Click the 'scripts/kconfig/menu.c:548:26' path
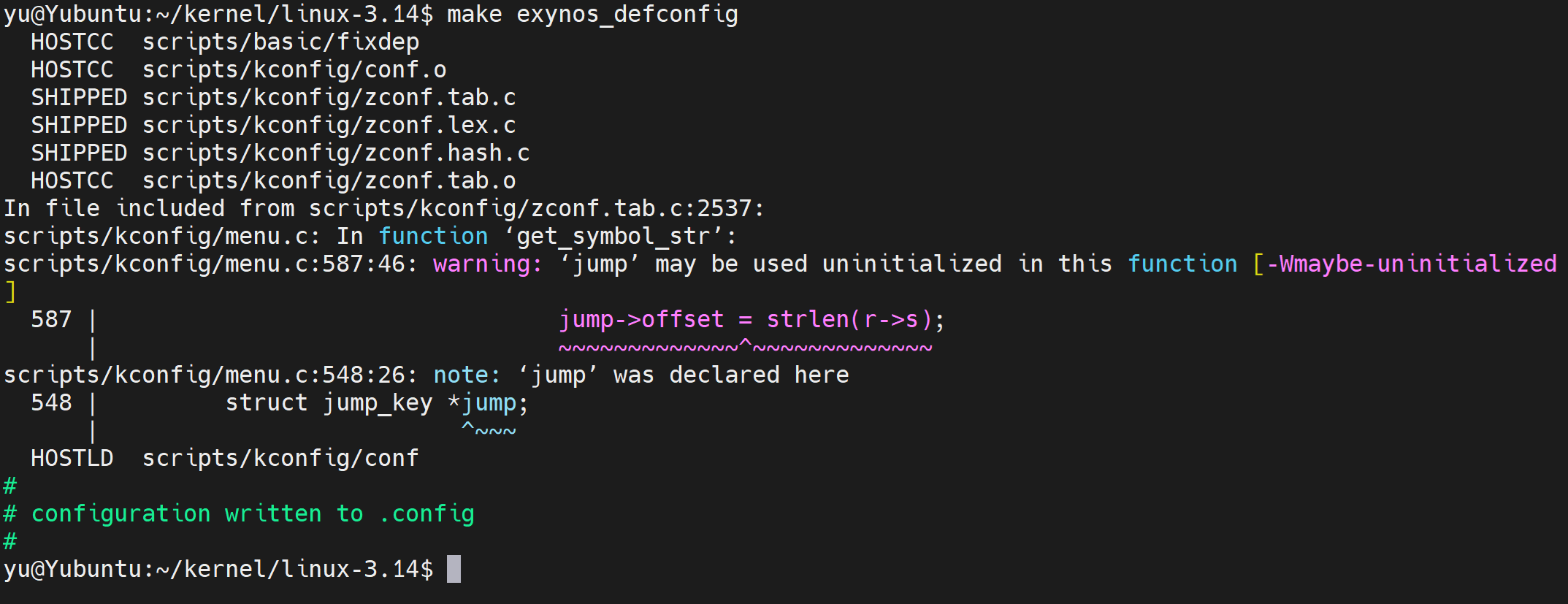The image size is (1568, 604). (204, 375)
